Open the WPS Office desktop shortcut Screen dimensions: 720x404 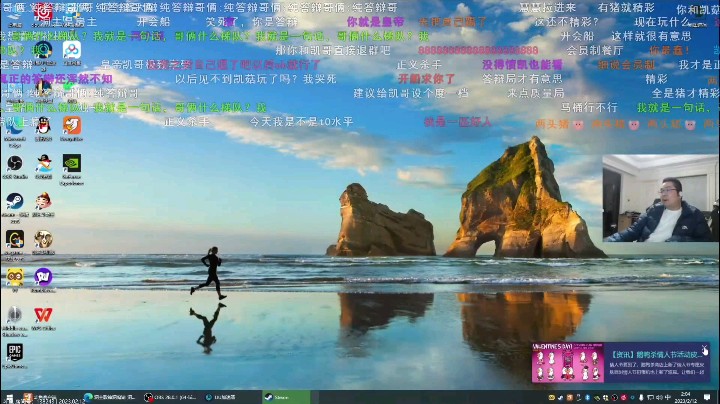(x=43, y=318)
